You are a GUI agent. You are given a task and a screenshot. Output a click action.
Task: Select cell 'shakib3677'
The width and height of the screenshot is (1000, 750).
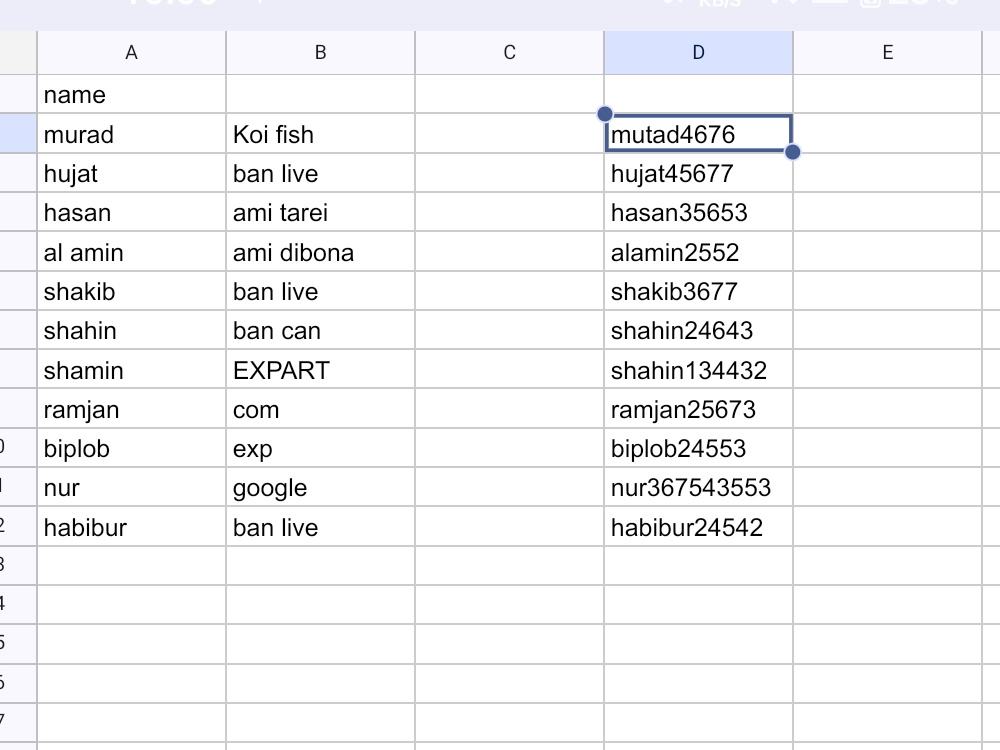coord(698,291)
